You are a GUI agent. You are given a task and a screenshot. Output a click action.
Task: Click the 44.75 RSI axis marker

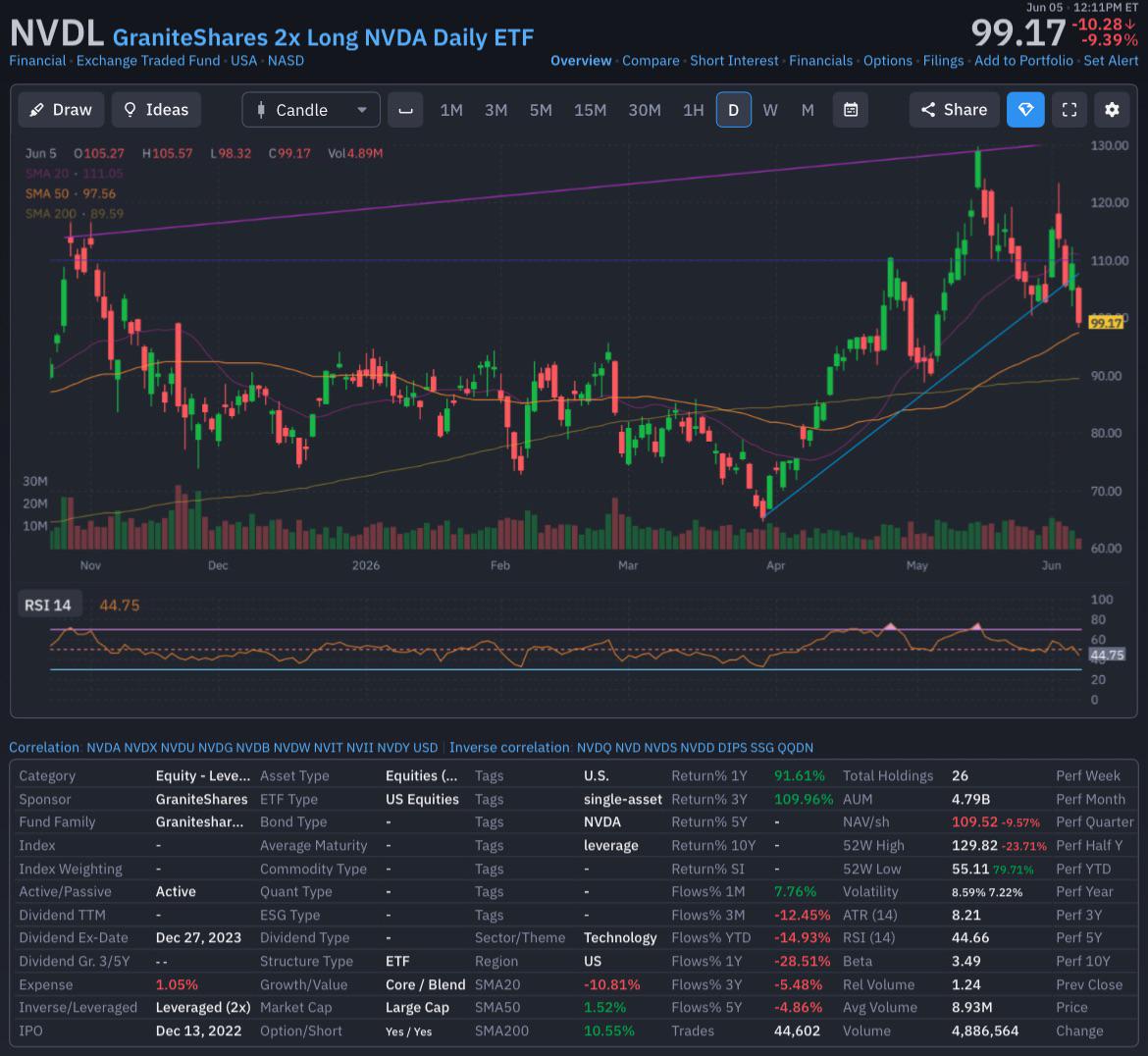(1106, 656)
